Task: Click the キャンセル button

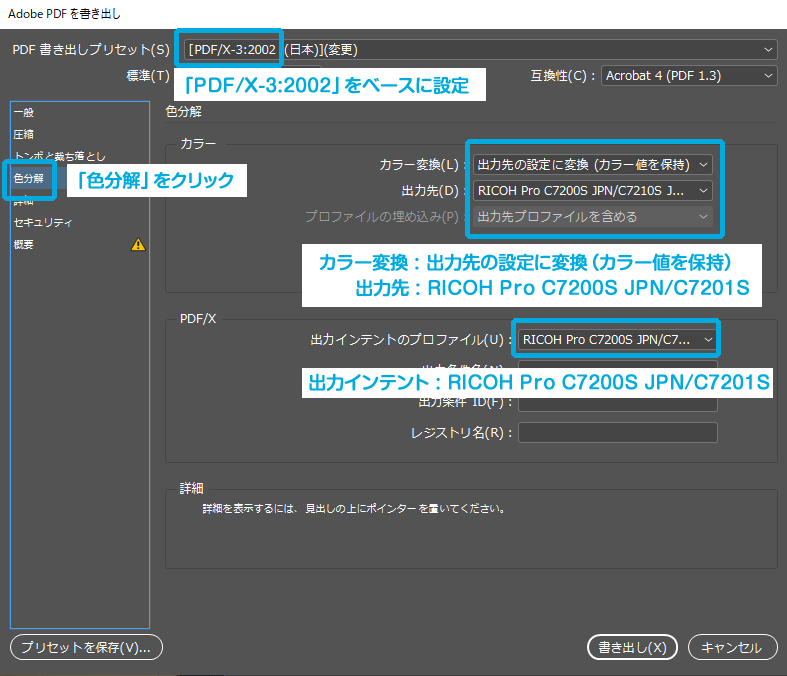Action: (732, 647)
